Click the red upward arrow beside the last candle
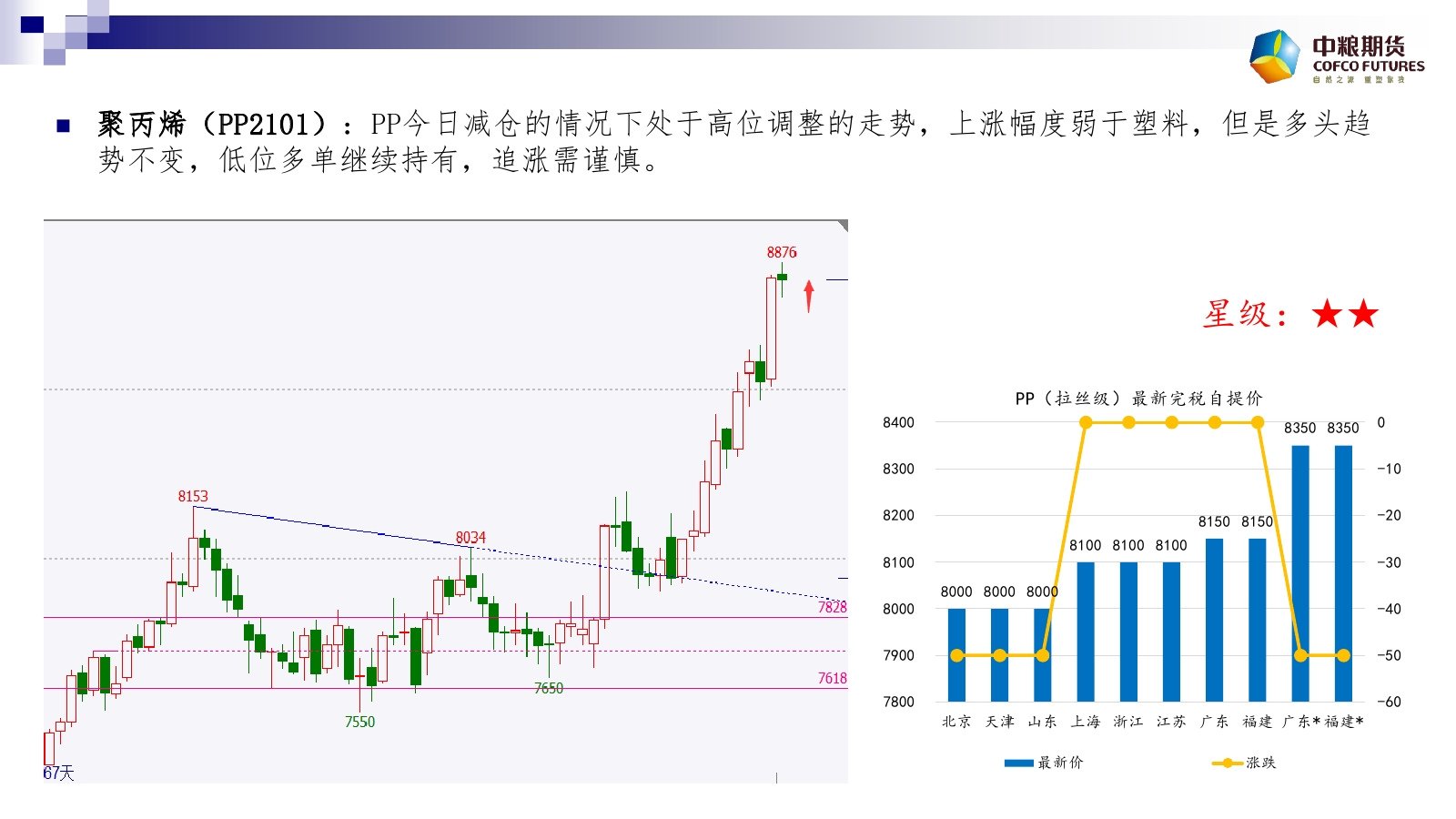1456x819 pixels. (808, 297)
